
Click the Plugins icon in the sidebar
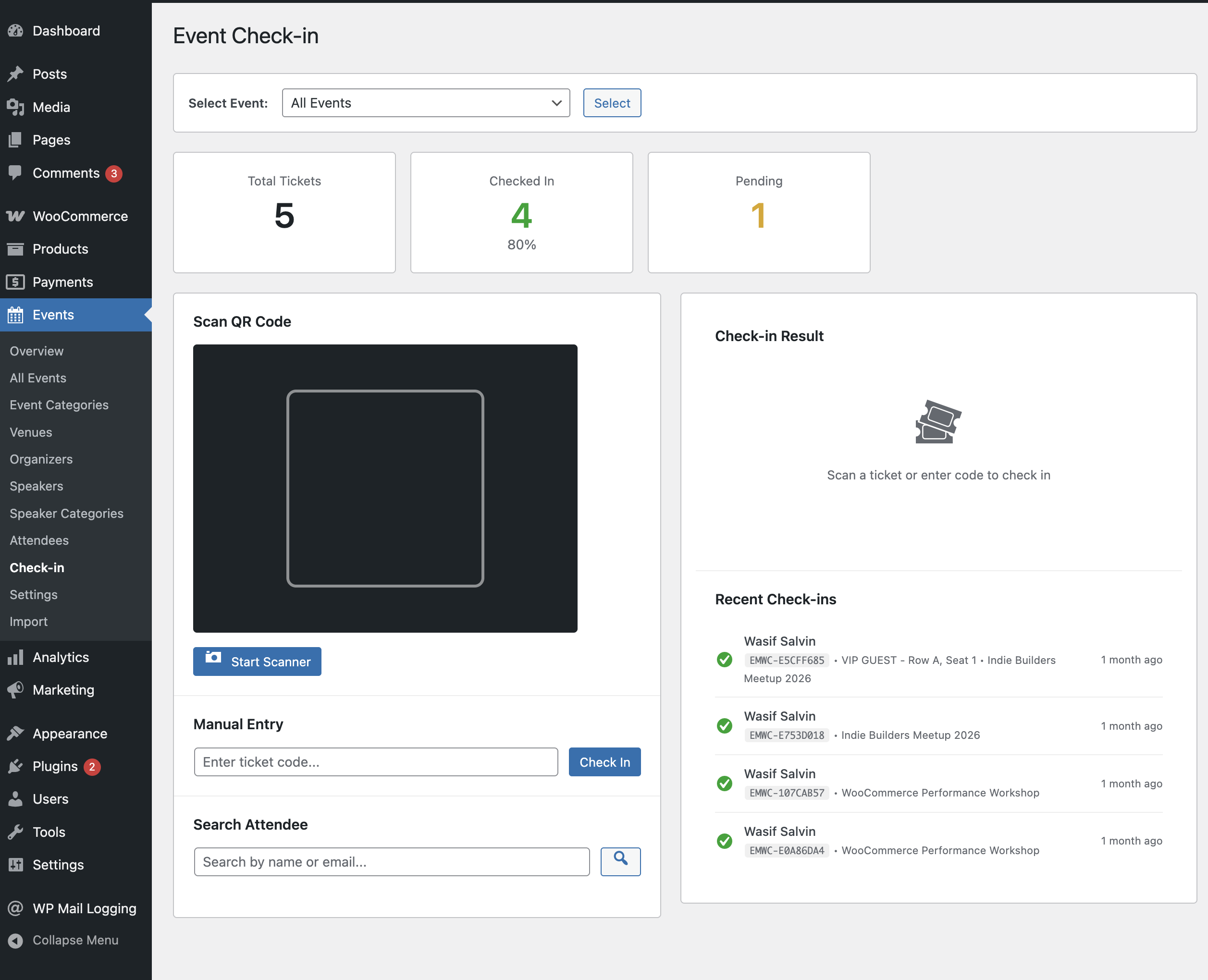pyautogui.click(x=15, y=766)
